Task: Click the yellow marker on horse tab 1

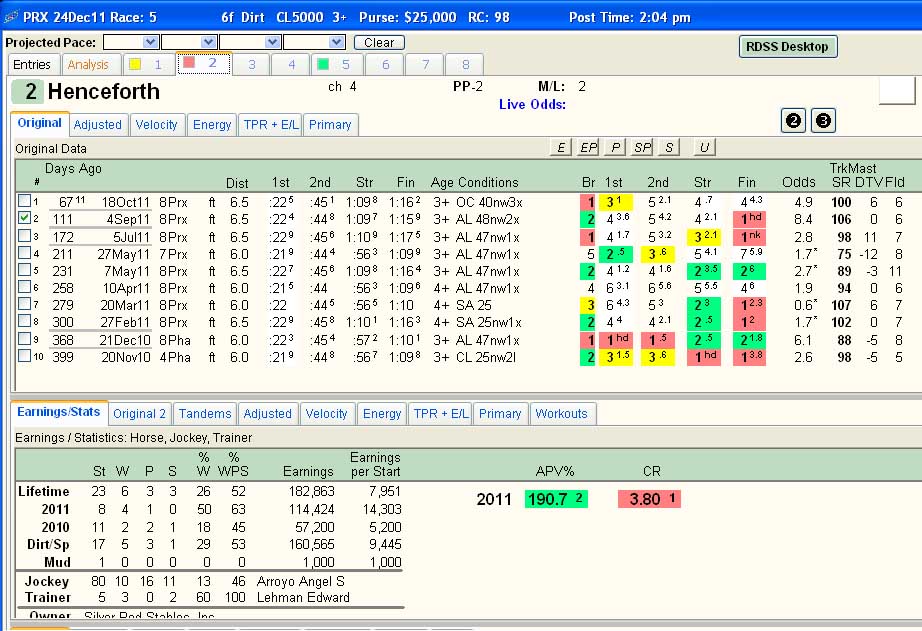Action: [135, 64]
